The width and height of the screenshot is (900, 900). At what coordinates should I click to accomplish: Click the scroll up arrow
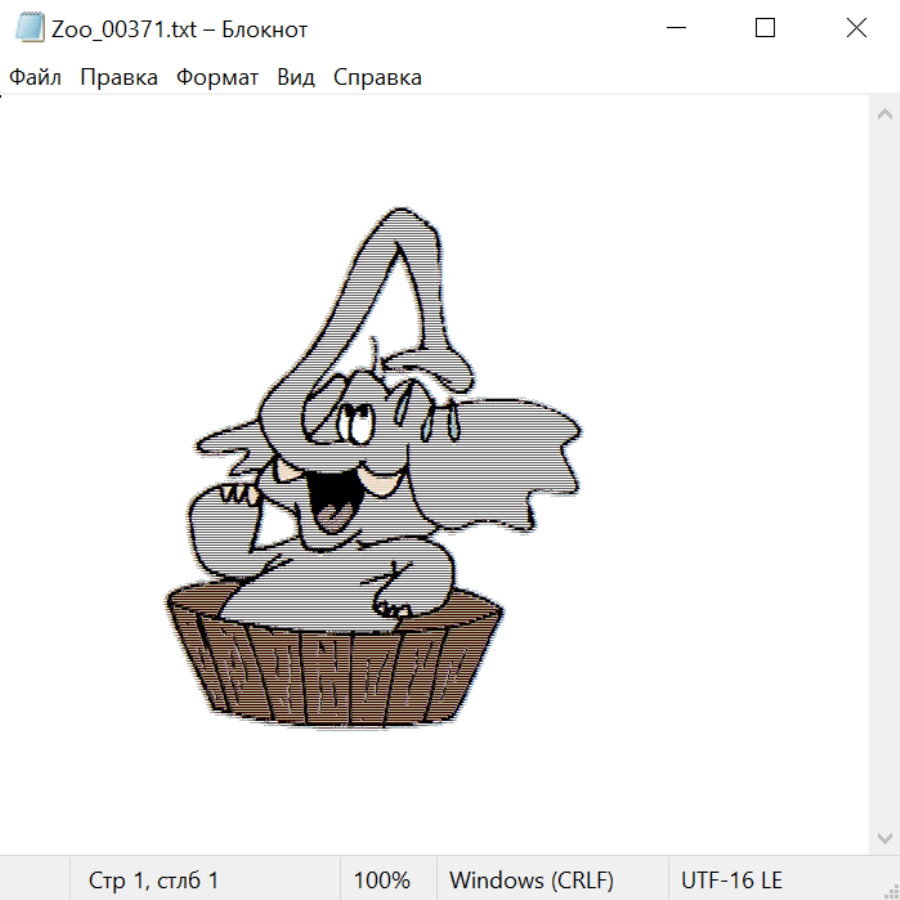(884, 114)
